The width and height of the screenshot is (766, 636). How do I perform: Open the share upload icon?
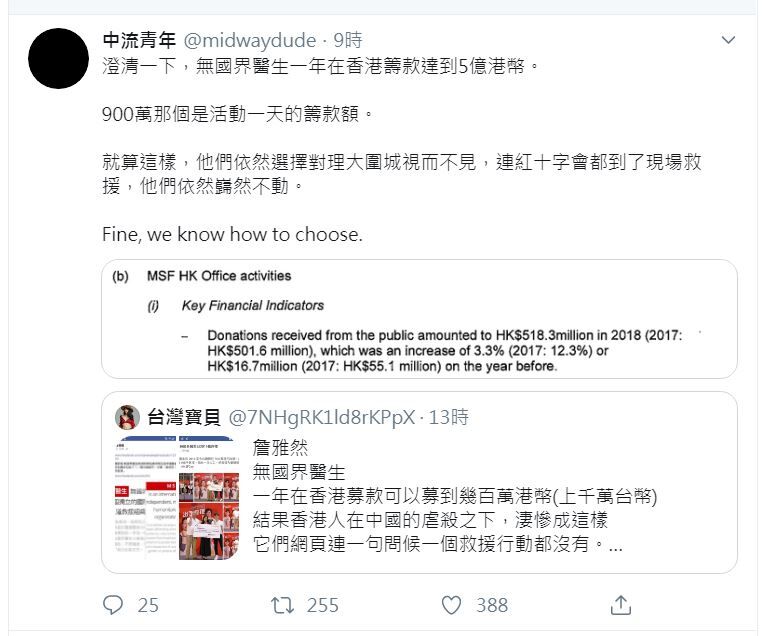click(x=620, y=605)
